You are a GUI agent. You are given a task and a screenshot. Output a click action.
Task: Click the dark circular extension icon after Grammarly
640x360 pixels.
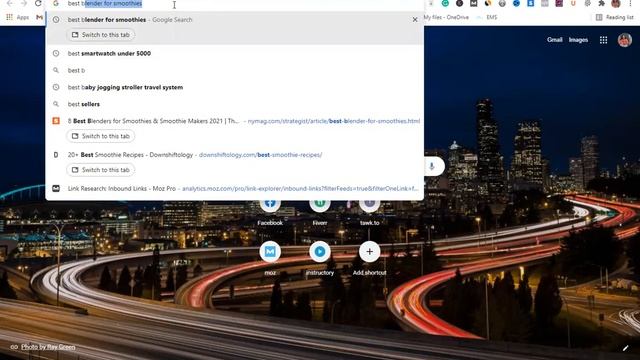click(459, 3)
